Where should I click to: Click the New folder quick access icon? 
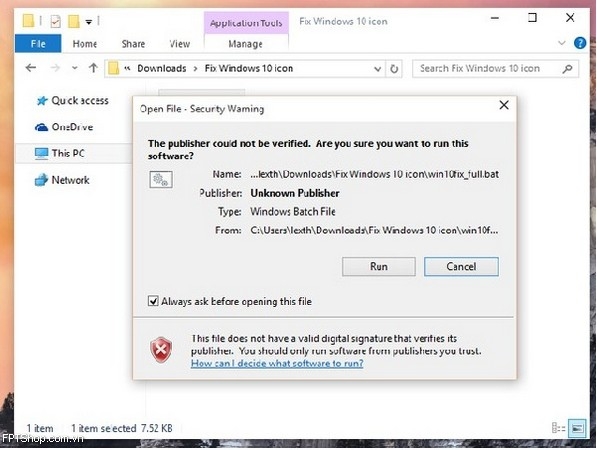coord(74,21)
